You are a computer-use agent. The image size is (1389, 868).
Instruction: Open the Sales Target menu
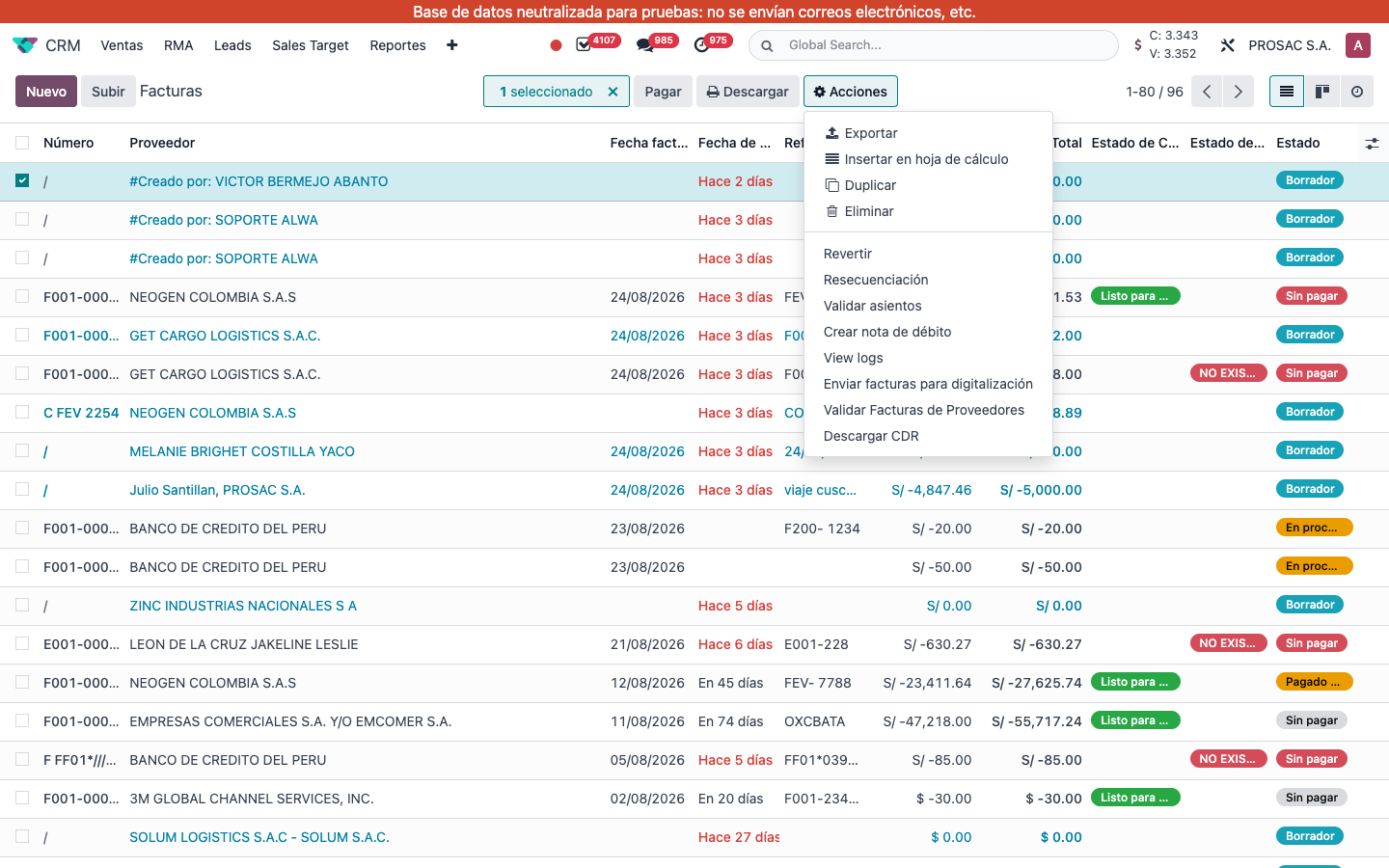(x=311, y=45)
